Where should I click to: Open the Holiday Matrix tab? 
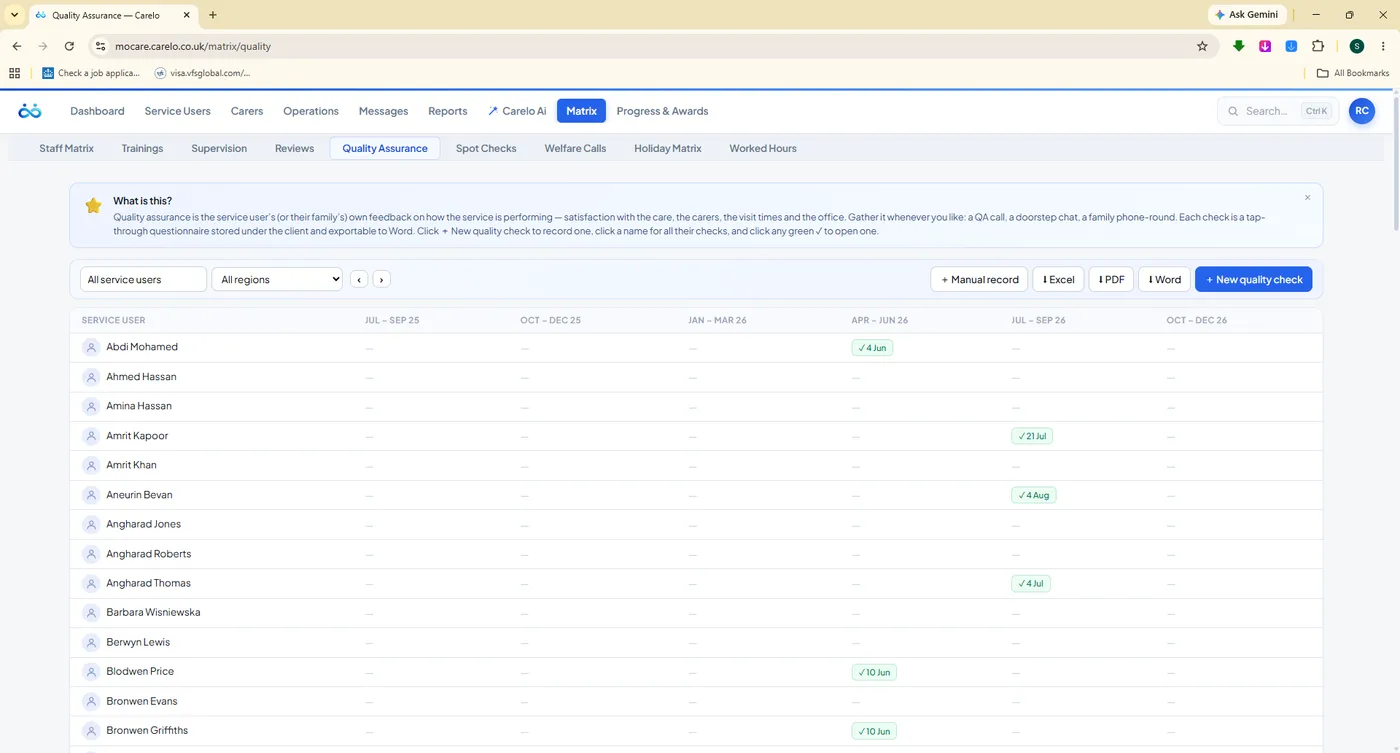[667, 149]
